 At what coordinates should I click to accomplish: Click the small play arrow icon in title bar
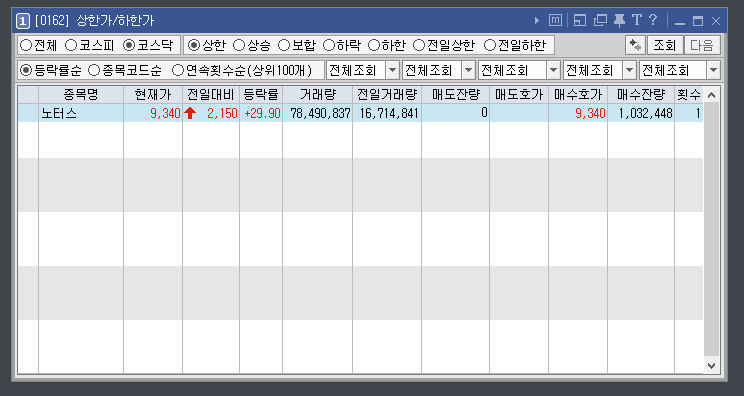pyautogui.click(x=537, y=21)
